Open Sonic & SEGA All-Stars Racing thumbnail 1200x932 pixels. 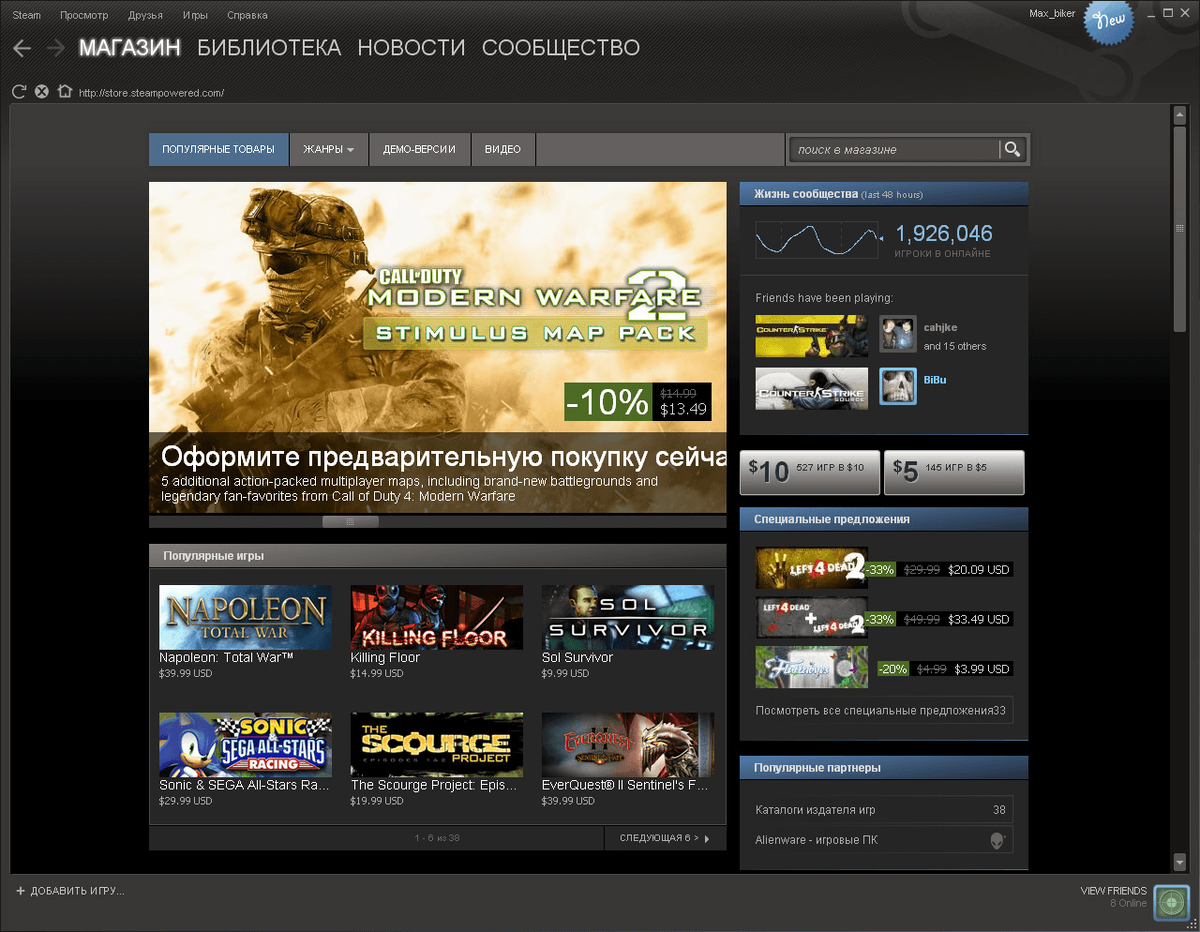click(245, 745)
